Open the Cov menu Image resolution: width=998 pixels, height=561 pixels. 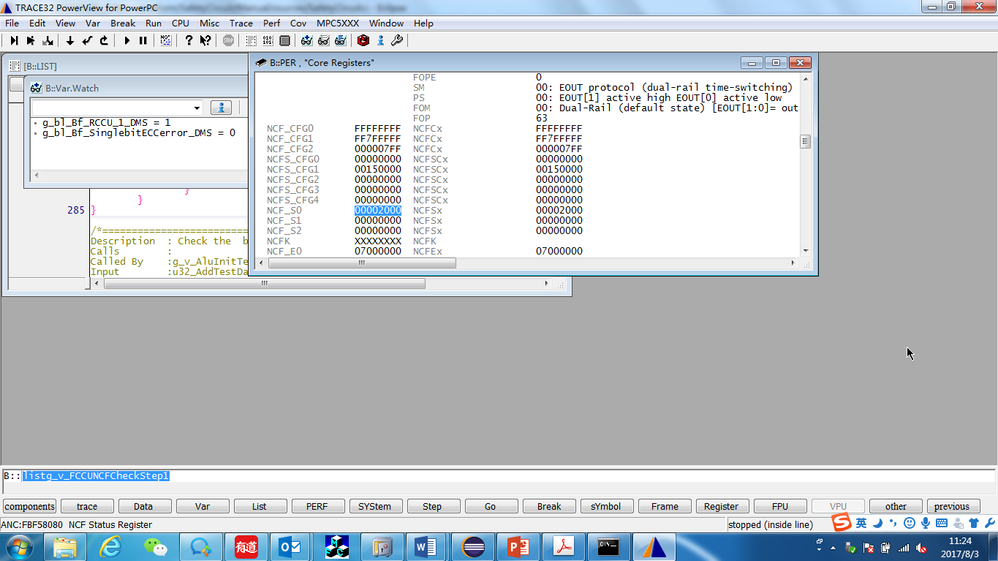[x=298, y=23]
